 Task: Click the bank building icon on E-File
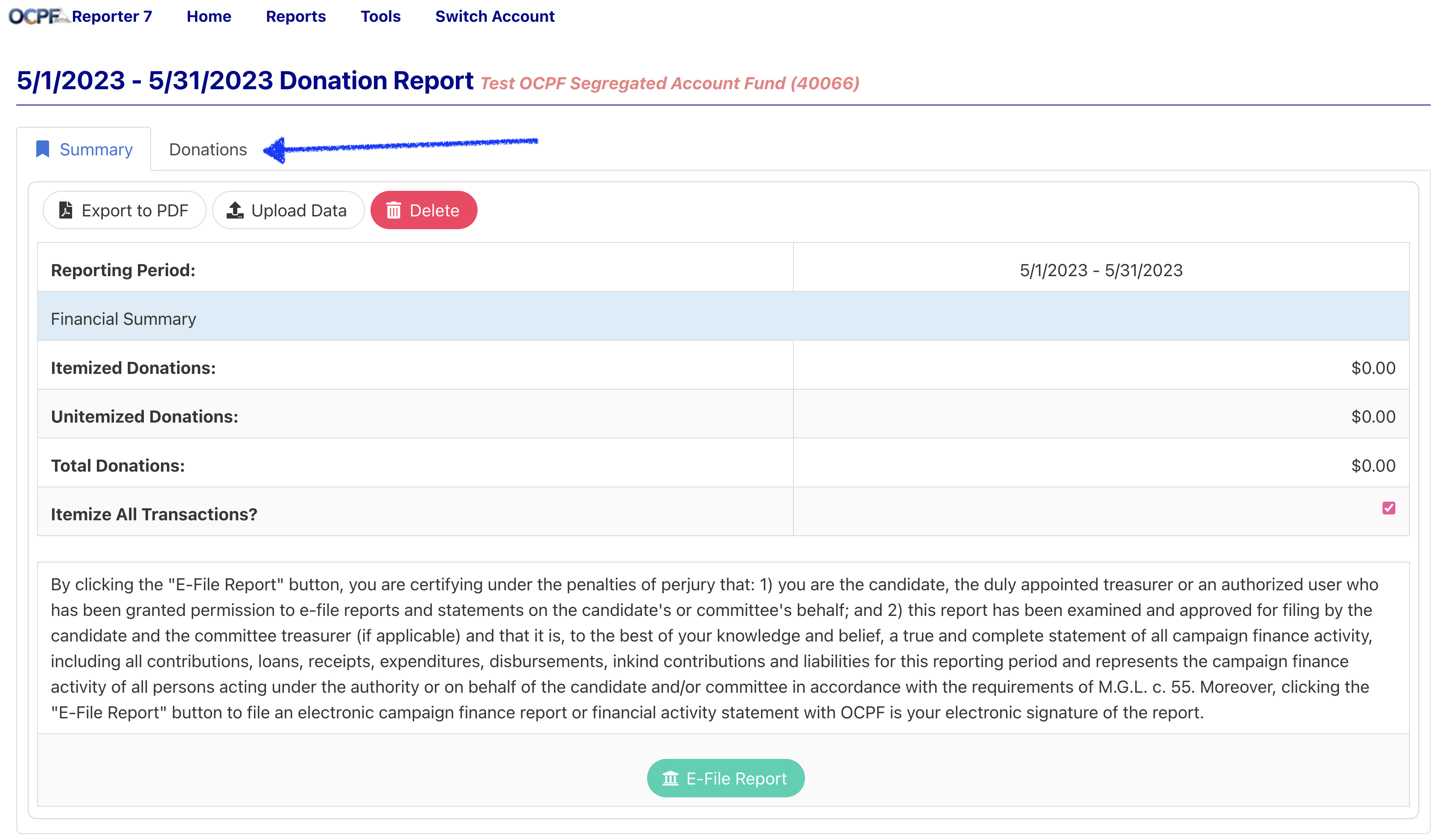[x=670, y=778]
